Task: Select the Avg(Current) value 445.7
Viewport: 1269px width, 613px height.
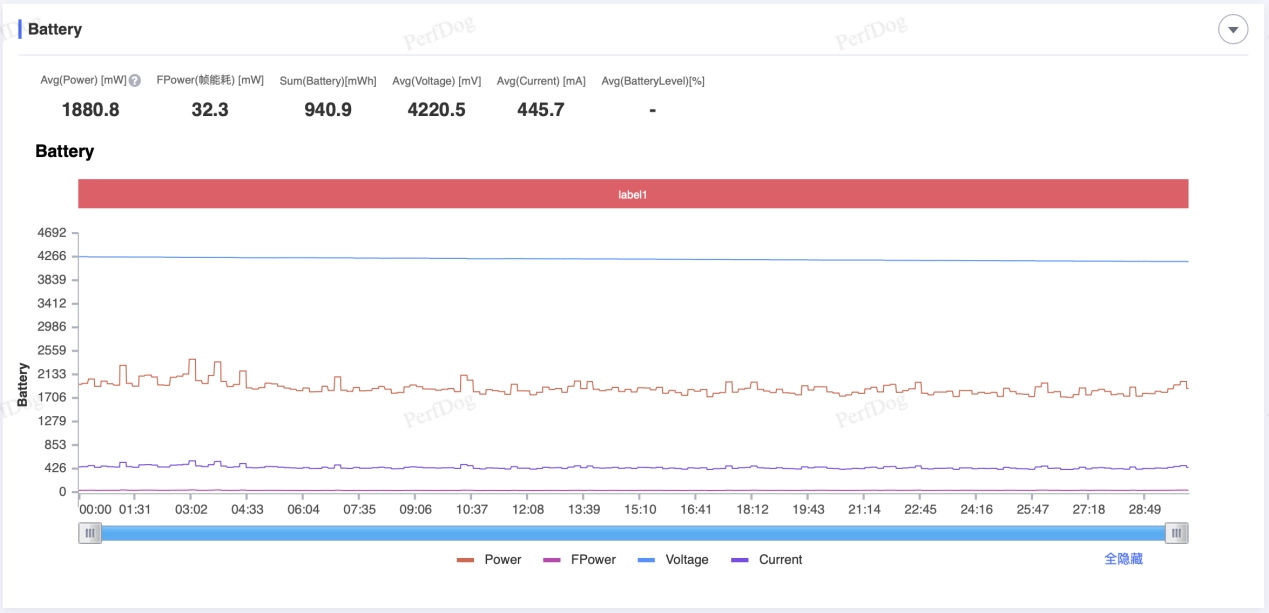Action: point(540,110)
